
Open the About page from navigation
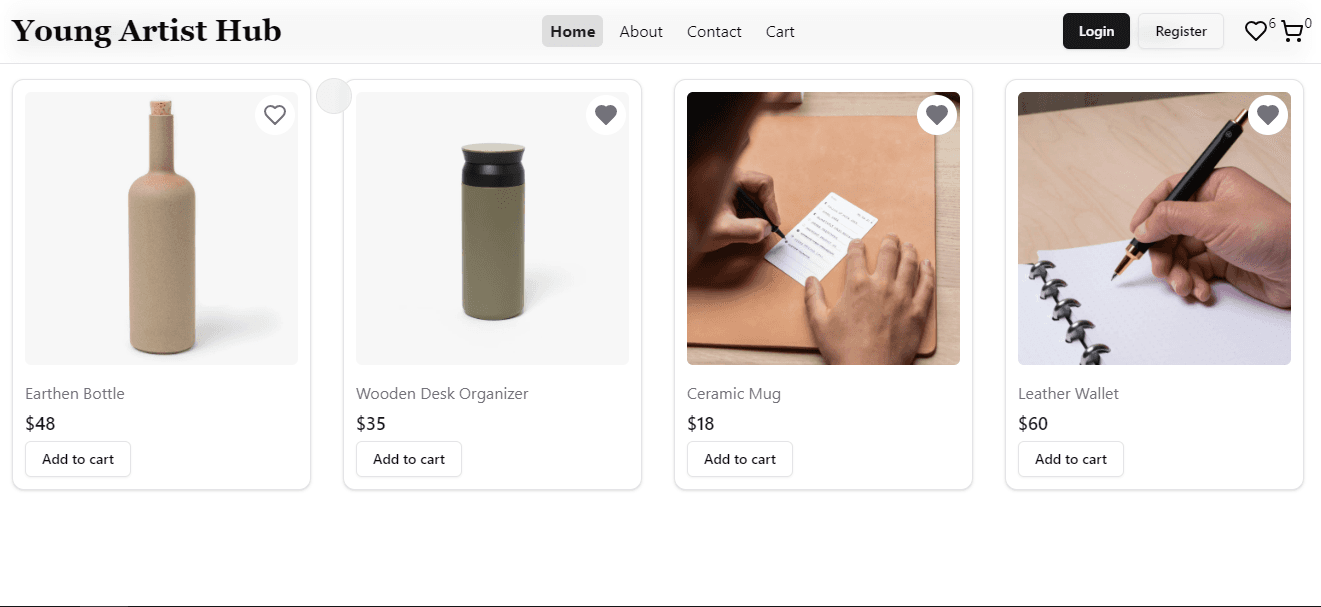pos(641,31)
